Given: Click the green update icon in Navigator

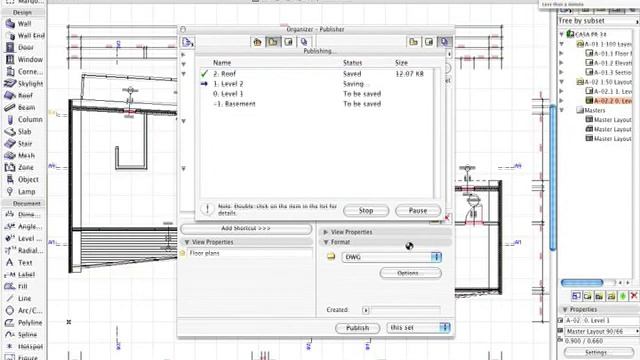Looking at the screenshot, I should pos(622,296).
